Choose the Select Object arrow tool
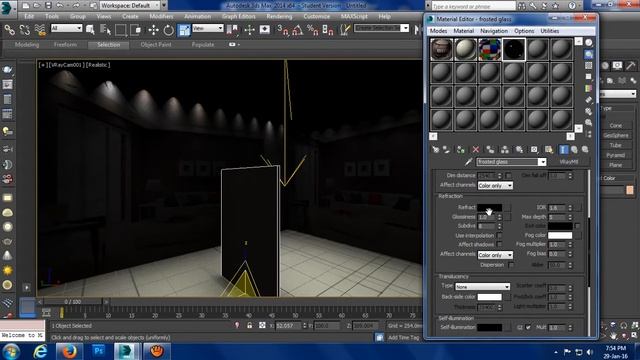Screen dimensions: 640x360 point(91,30)
